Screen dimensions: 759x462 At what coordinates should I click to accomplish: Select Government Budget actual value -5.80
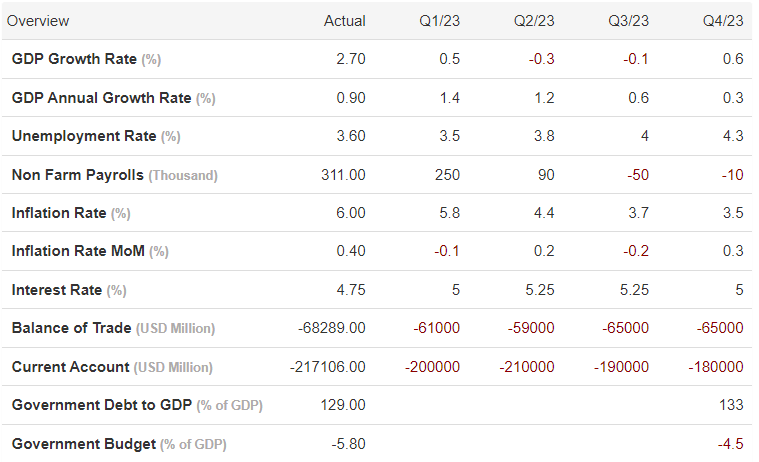click(x=349, y=444)
